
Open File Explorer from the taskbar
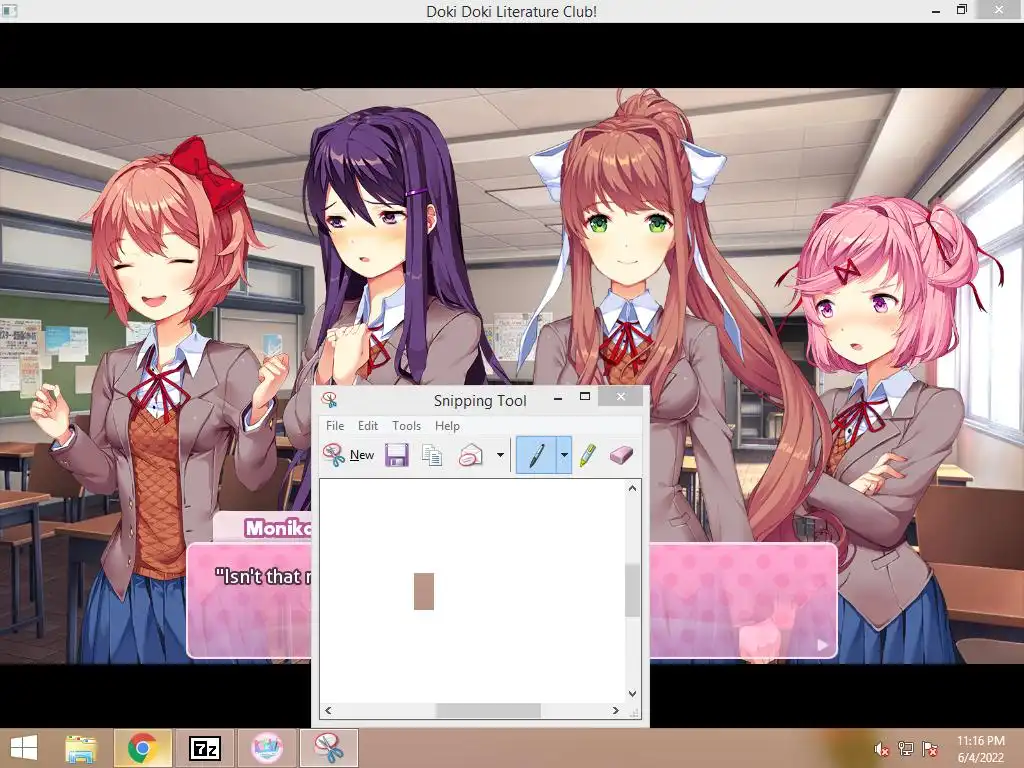(82, 748)
